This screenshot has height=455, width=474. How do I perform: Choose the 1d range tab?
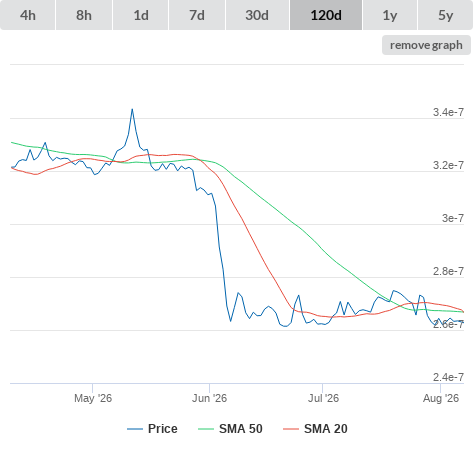click(x=141, y=15)
